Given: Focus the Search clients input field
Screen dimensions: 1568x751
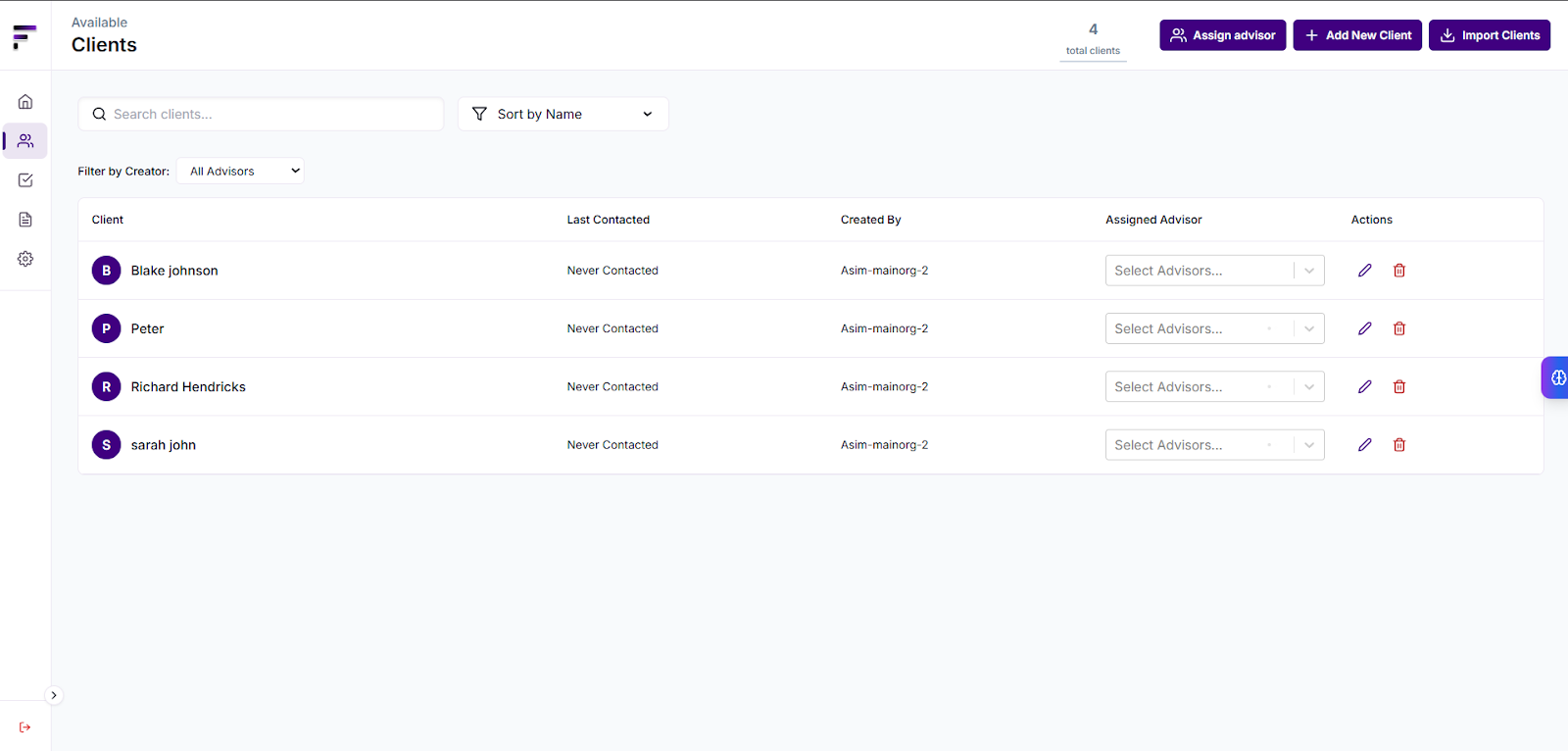Looking at the screenshot, I should 261,114.
